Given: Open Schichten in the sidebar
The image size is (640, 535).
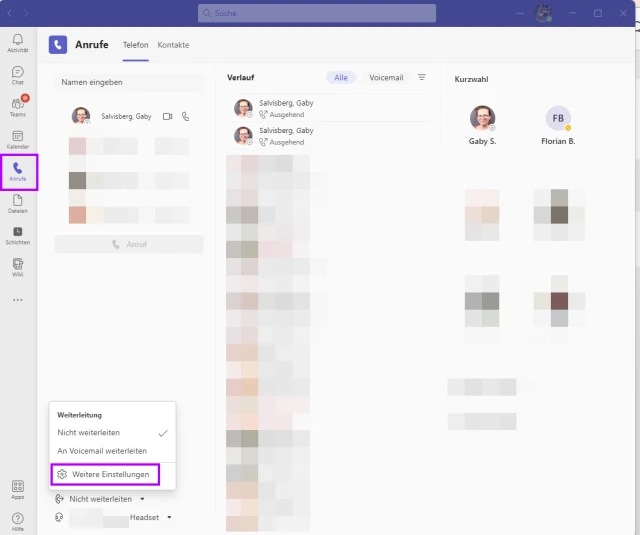Looking at the screenshot, I should click(x=17, y=235).
